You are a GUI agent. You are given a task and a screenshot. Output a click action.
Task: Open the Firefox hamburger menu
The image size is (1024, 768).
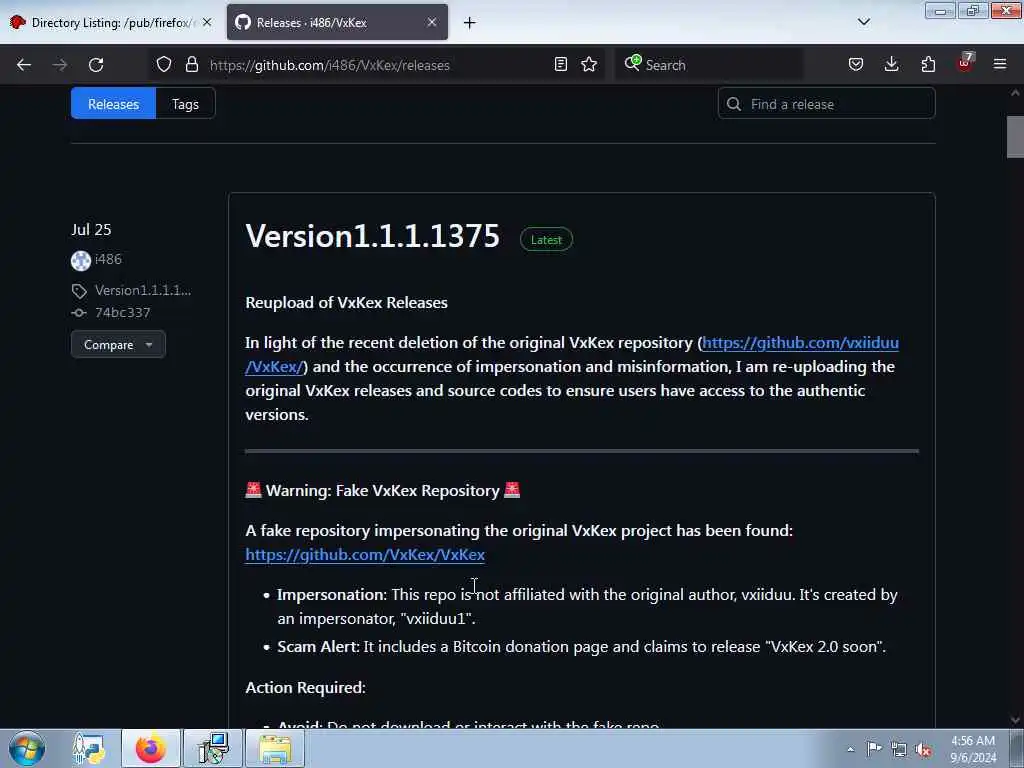click(1000, 65)
